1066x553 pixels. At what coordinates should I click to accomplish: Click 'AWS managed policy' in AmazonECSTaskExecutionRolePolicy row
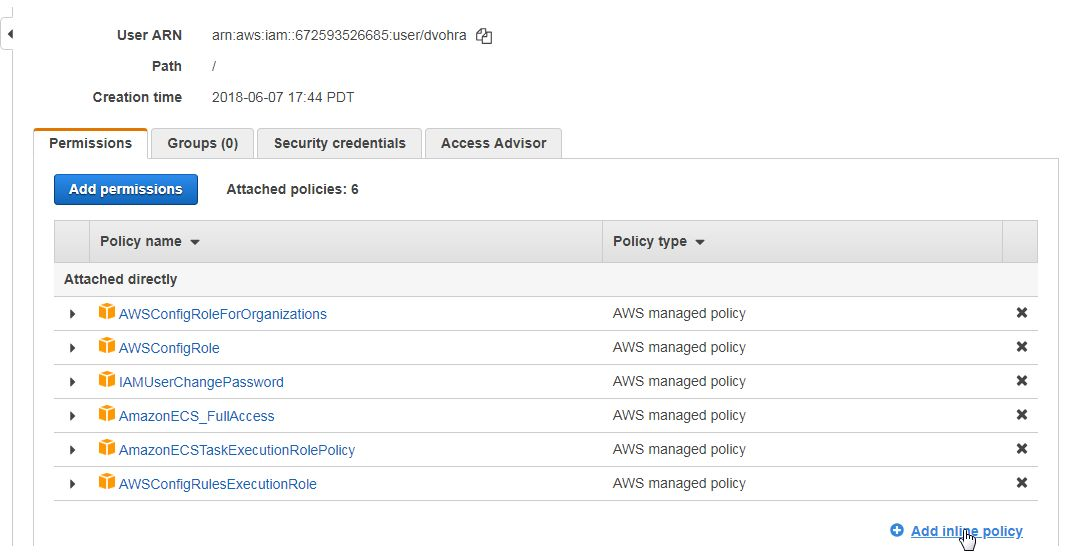(679, 450)
